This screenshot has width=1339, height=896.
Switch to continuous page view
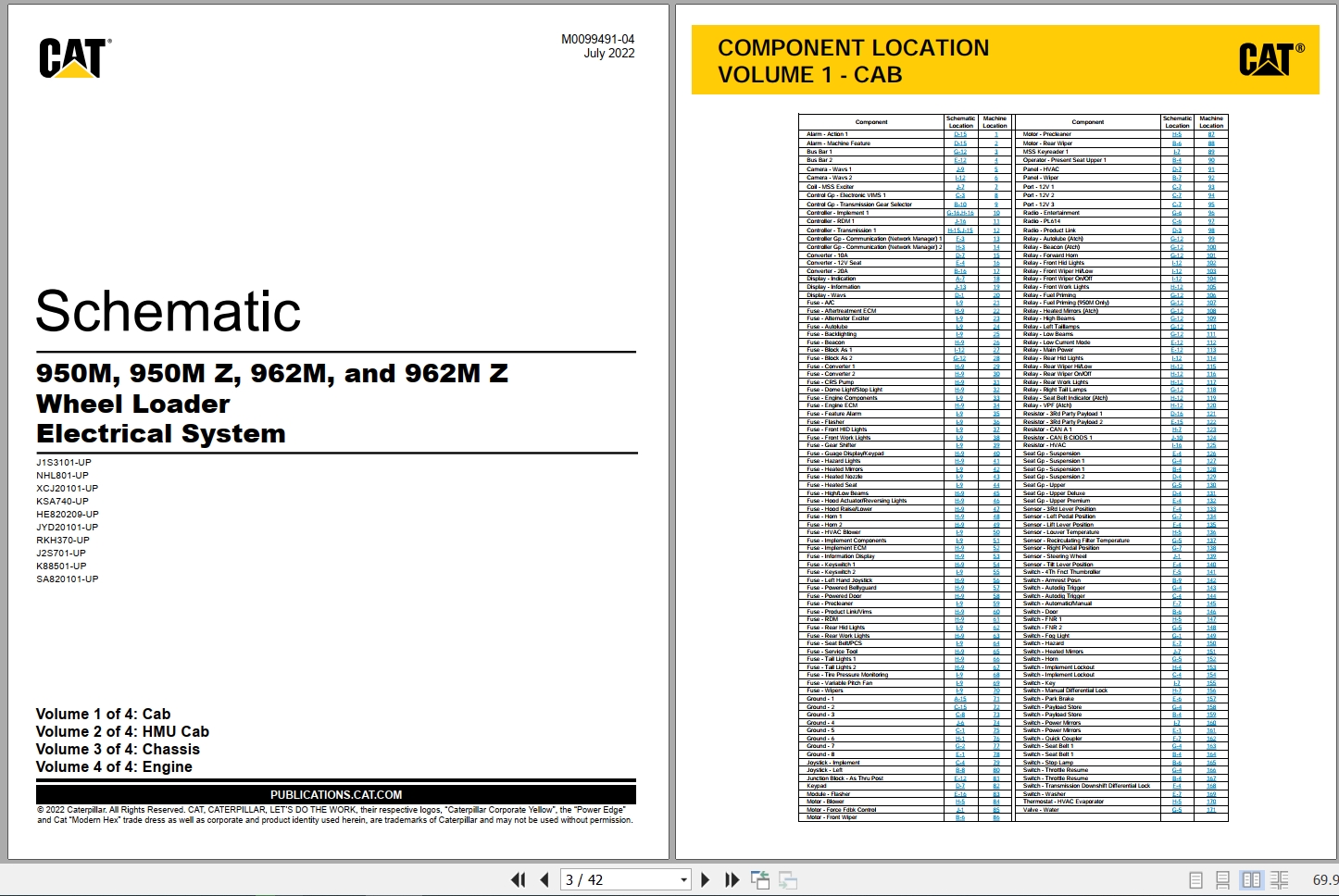click(1223, 880)
